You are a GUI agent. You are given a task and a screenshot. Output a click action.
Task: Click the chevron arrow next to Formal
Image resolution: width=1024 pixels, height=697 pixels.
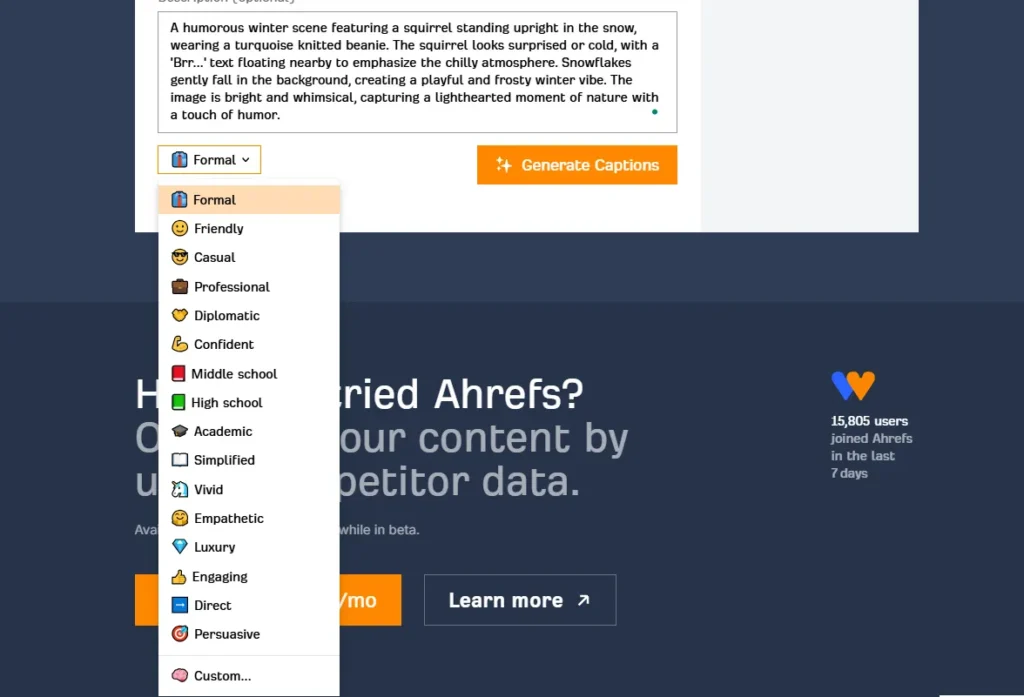pos(246,159)
